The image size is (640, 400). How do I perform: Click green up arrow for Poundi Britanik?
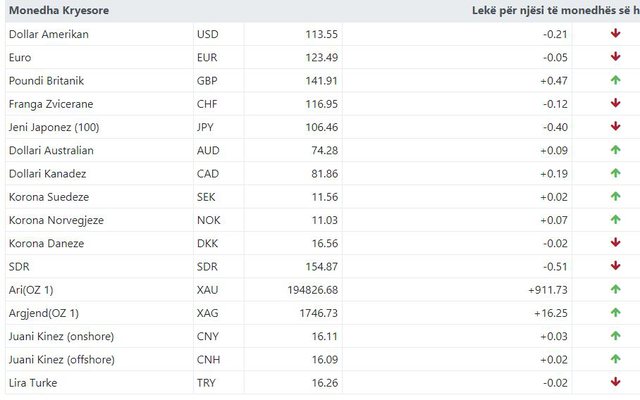pyautogui.click(x=616, y=80)
